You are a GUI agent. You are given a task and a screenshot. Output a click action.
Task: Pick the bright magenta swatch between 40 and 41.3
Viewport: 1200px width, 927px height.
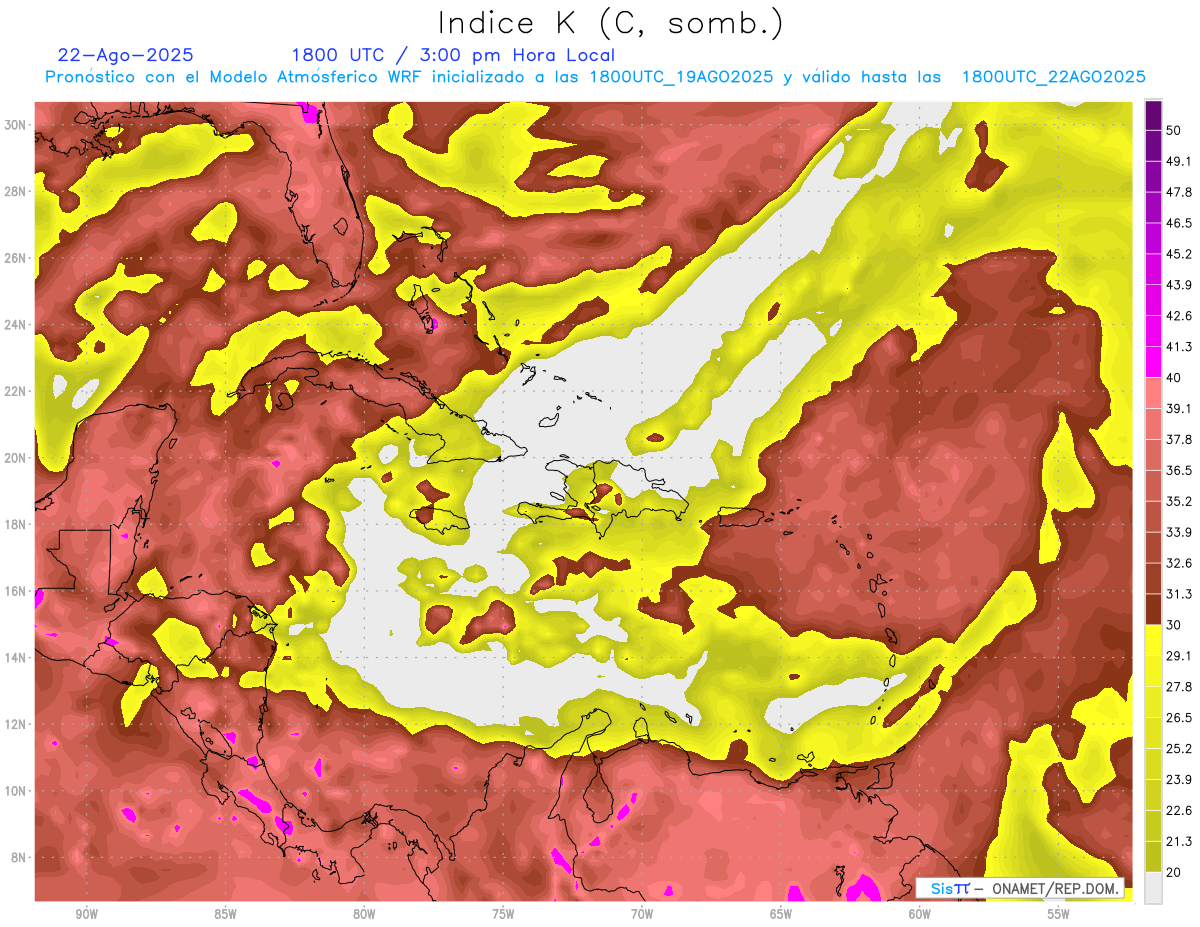pos(1153,363)
